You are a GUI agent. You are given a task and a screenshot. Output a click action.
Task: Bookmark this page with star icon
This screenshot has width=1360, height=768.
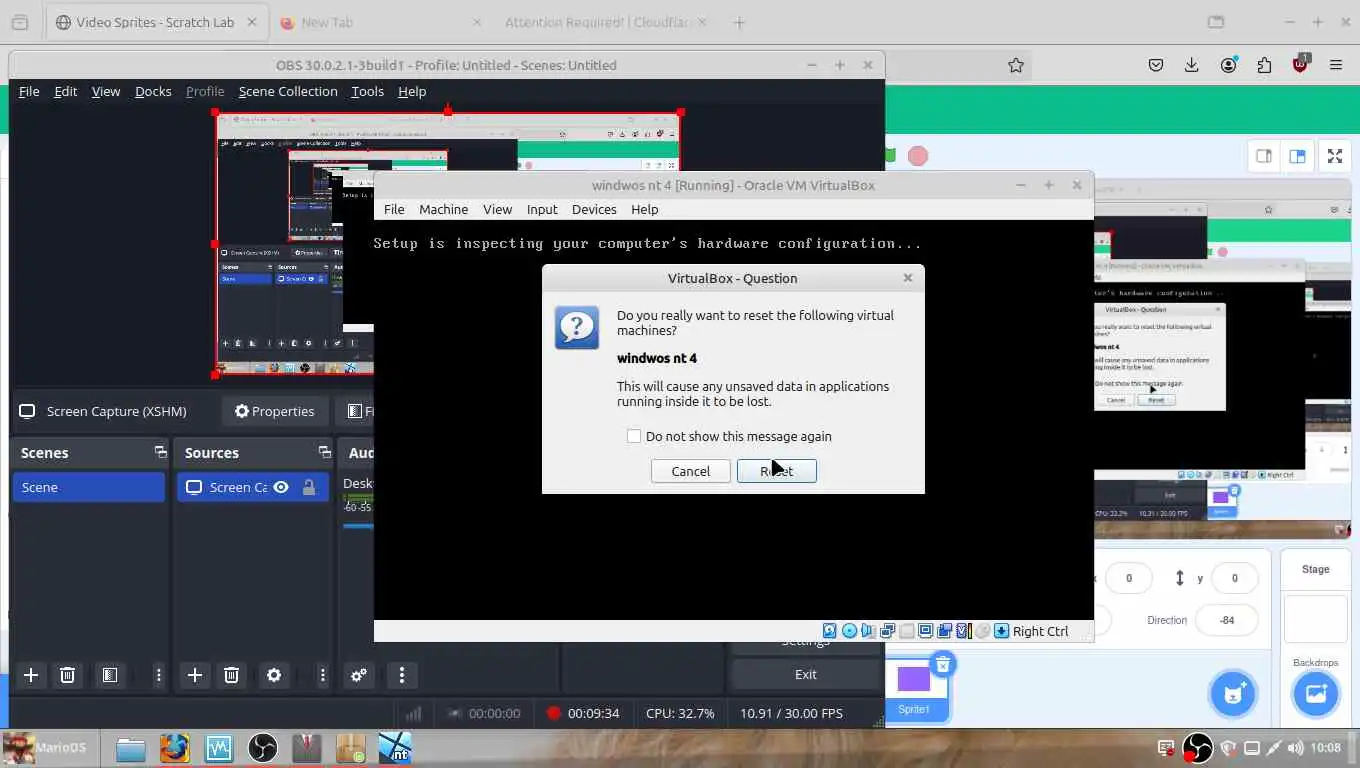[1016, 65]
